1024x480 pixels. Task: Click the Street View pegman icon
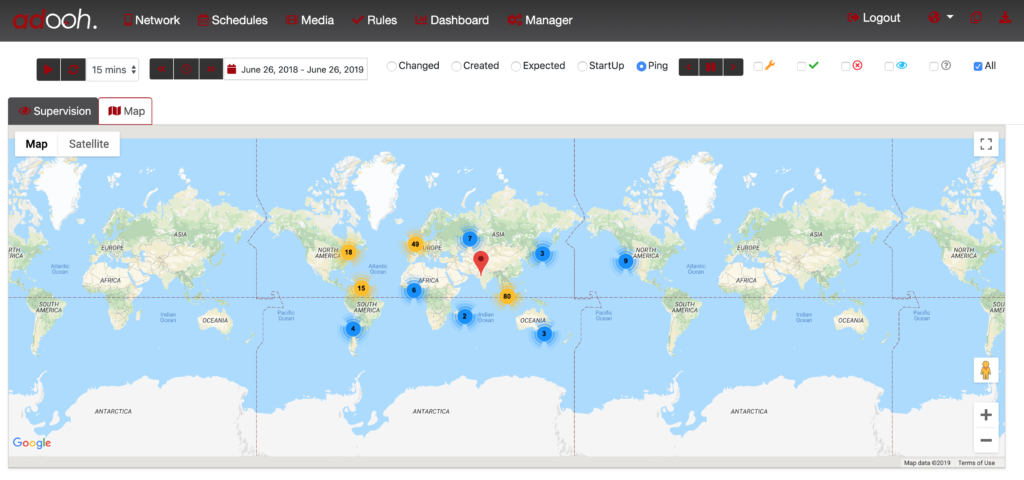986,370
